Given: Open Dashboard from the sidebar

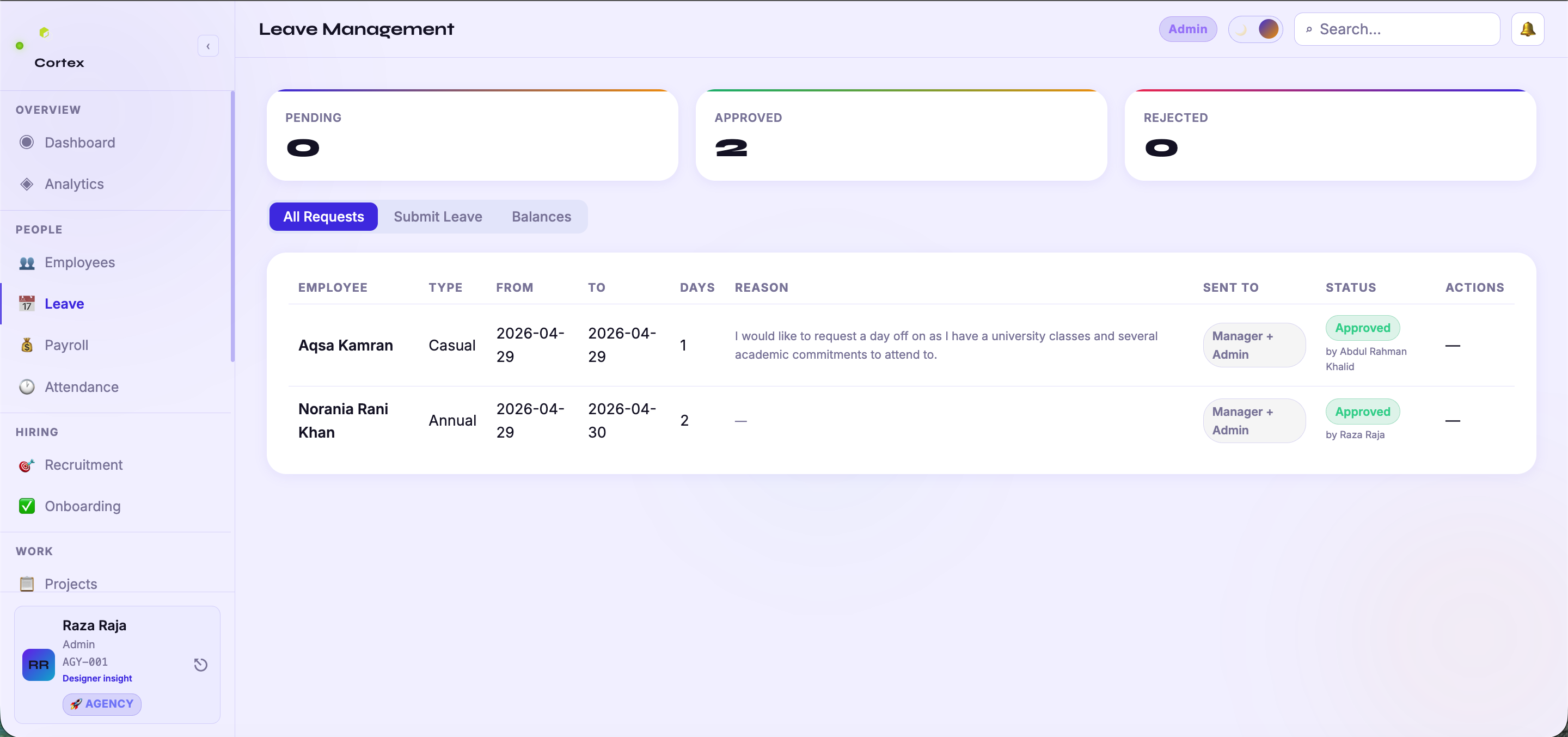Looking at the screenshot, I should [79, 143].
